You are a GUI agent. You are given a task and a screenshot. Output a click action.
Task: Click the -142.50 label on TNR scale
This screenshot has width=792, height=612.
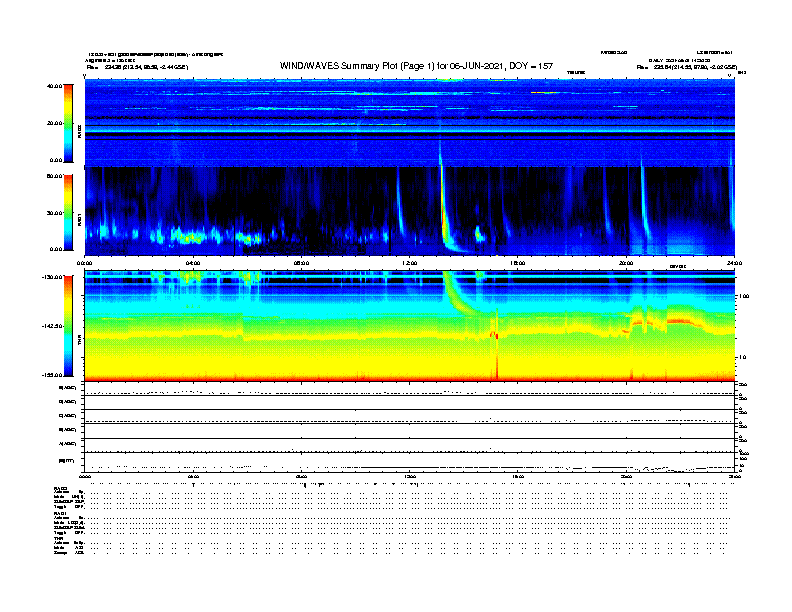53,326
